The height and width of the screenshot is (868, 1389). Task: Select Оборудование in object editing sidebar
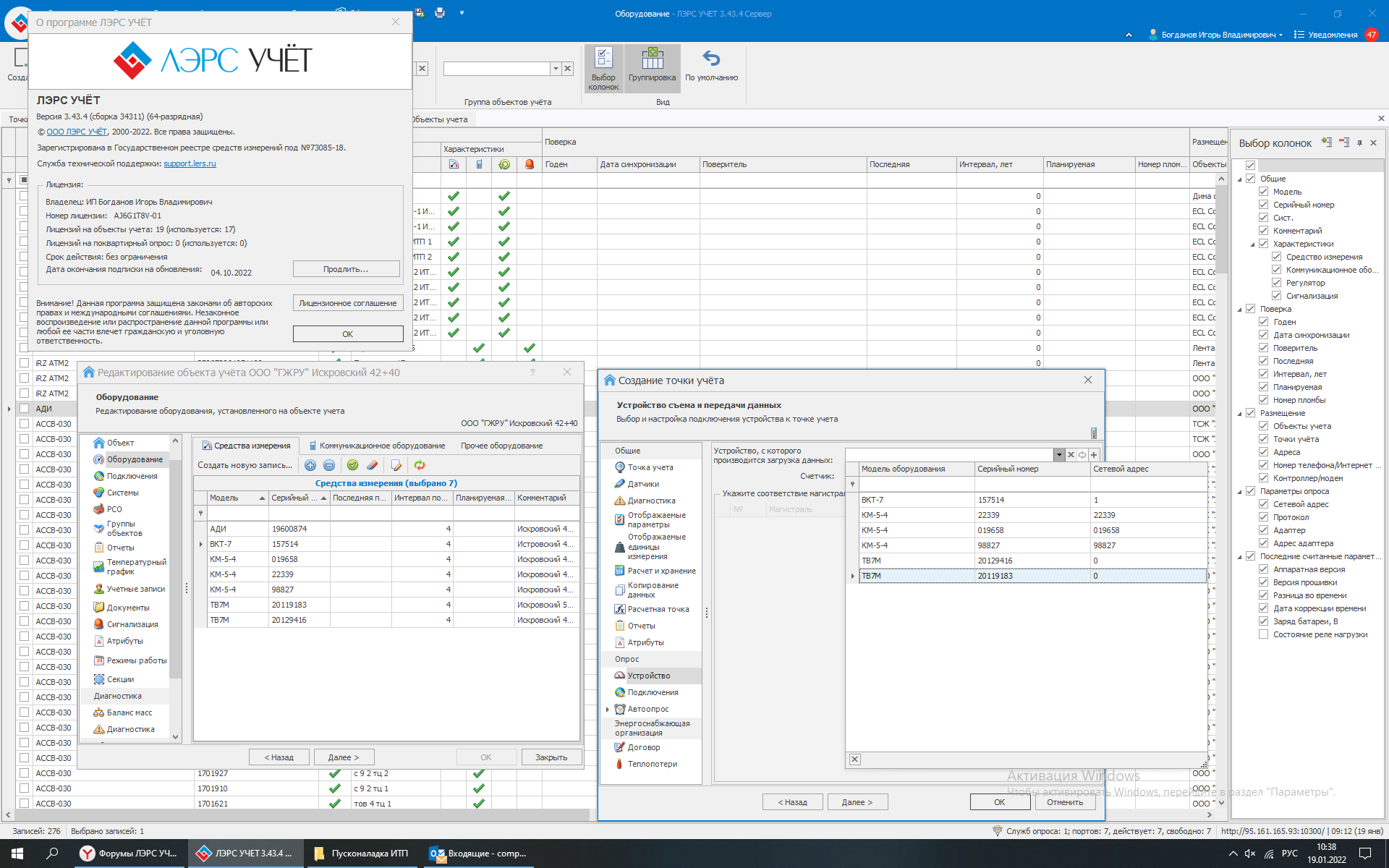click(127, 459)
